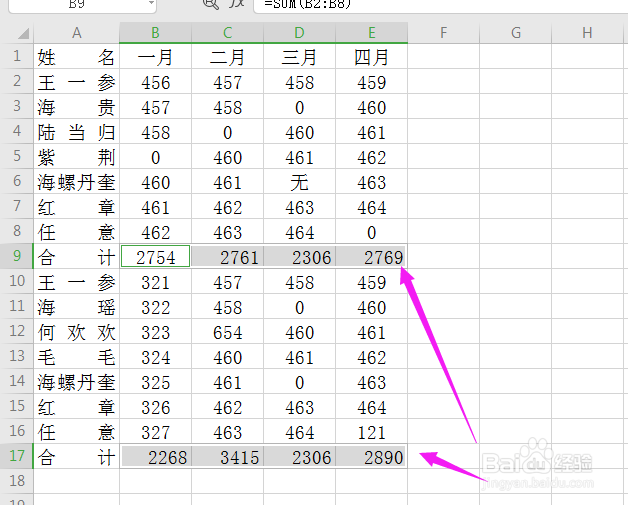Open the fx insert function icon

pyautogui.click(x=237, y=4)
